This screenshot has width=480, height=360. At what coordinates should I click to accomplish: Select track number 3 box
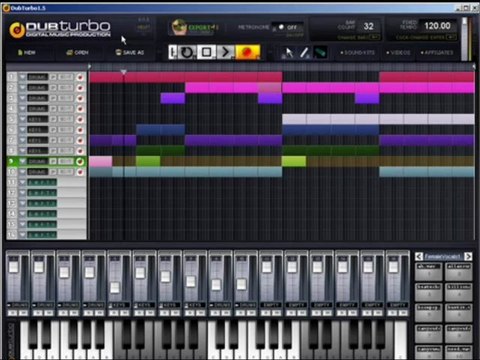12,98
